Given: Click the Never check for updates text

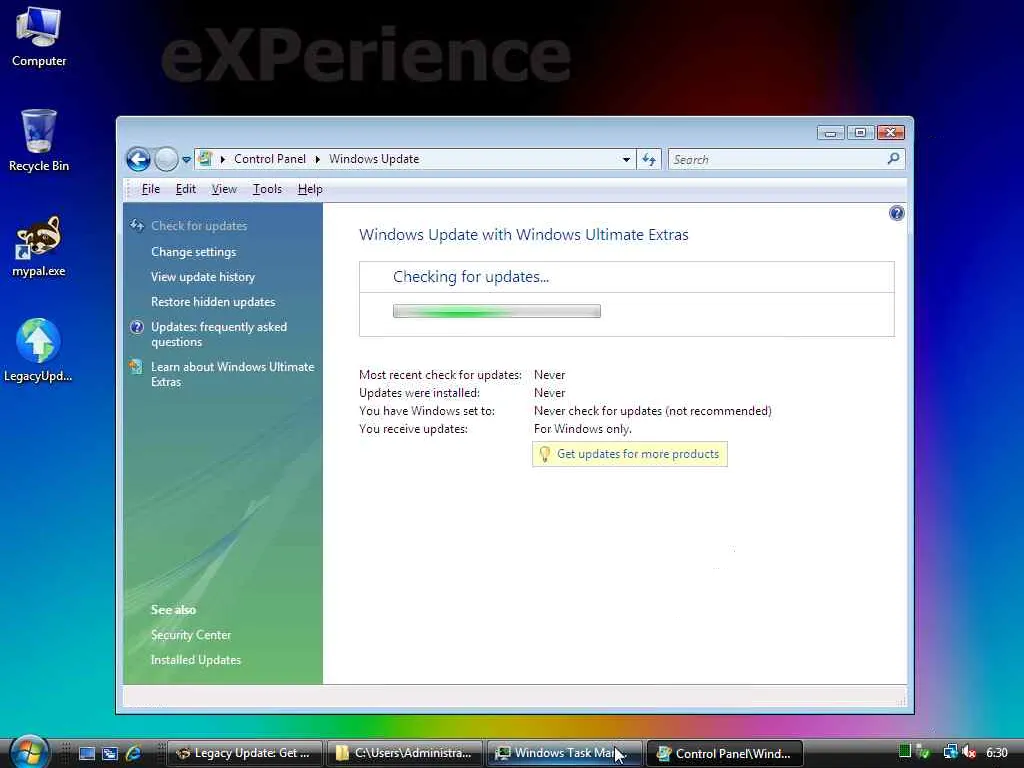Looking at the screenshot, I should [x=652, y=411].
